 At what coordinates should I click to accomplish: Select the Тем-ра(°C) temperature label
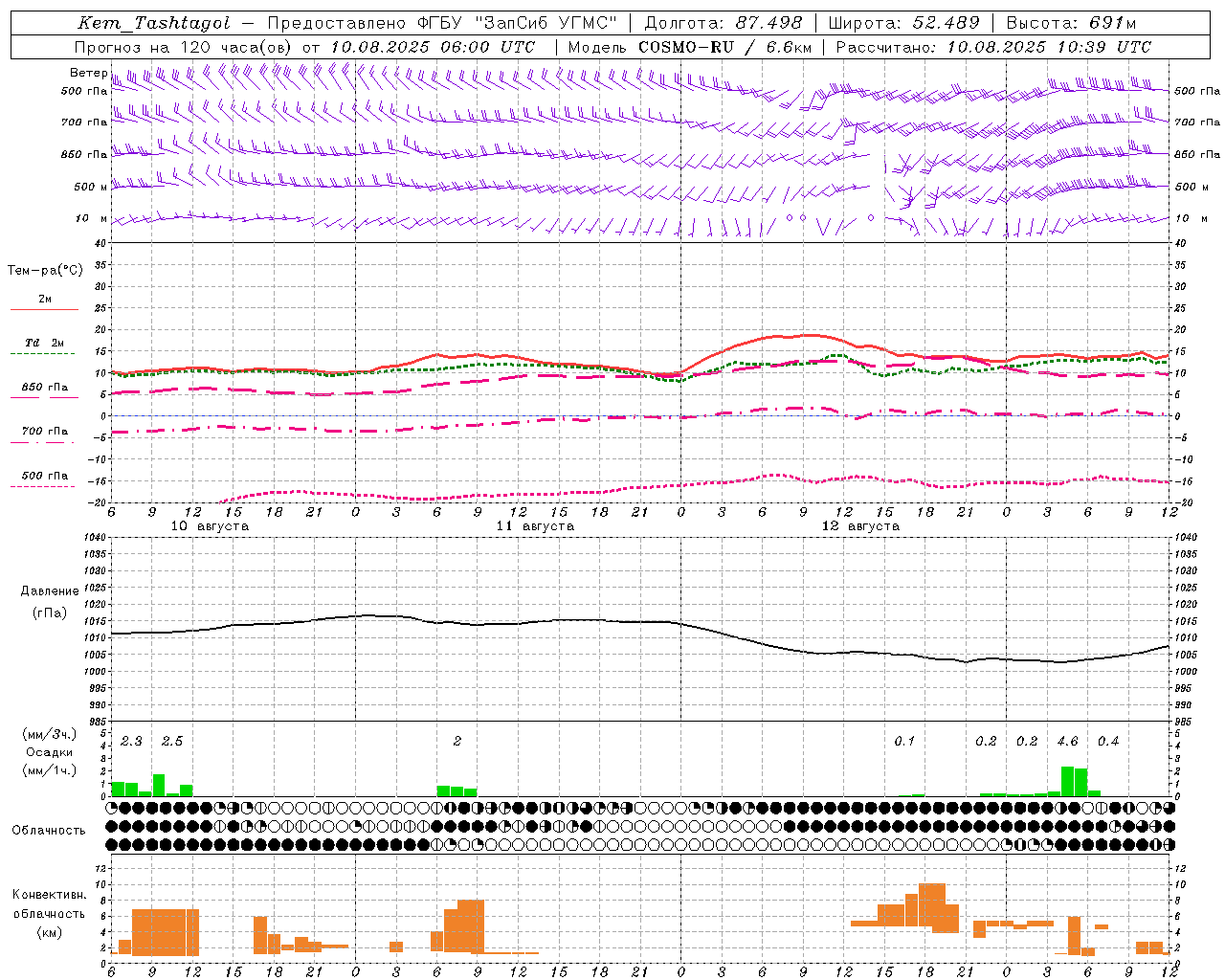click(x=45, y=271)
